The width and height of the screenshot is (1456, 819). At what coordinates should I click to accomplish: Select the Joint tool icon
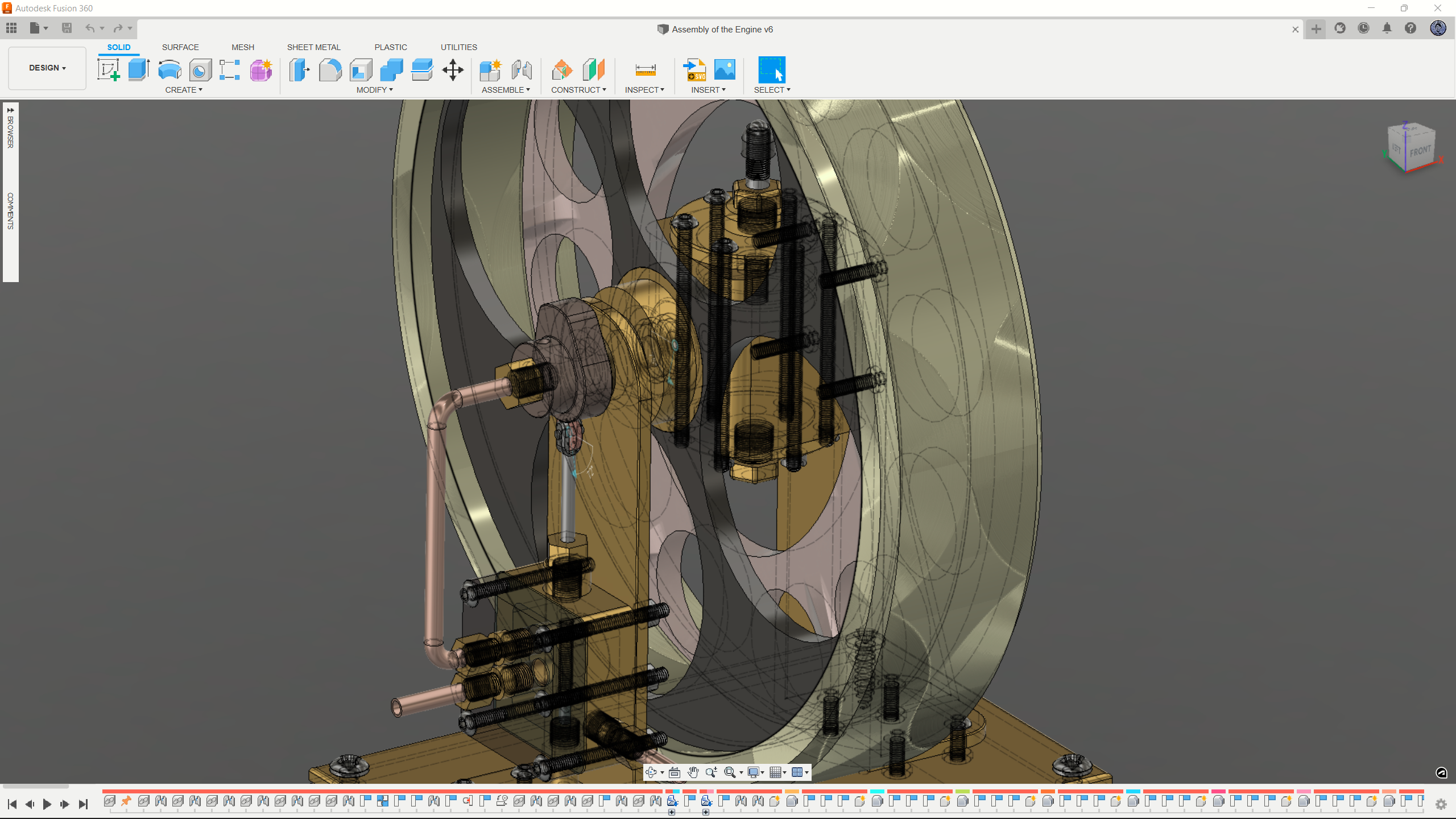coord(521,70)
